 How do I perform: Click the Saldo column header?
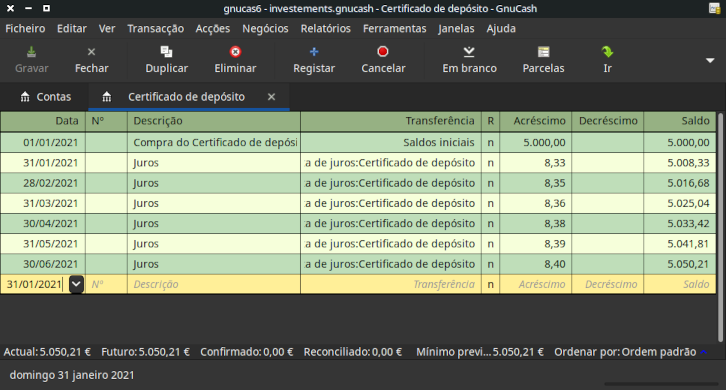[x=680, y=121]
